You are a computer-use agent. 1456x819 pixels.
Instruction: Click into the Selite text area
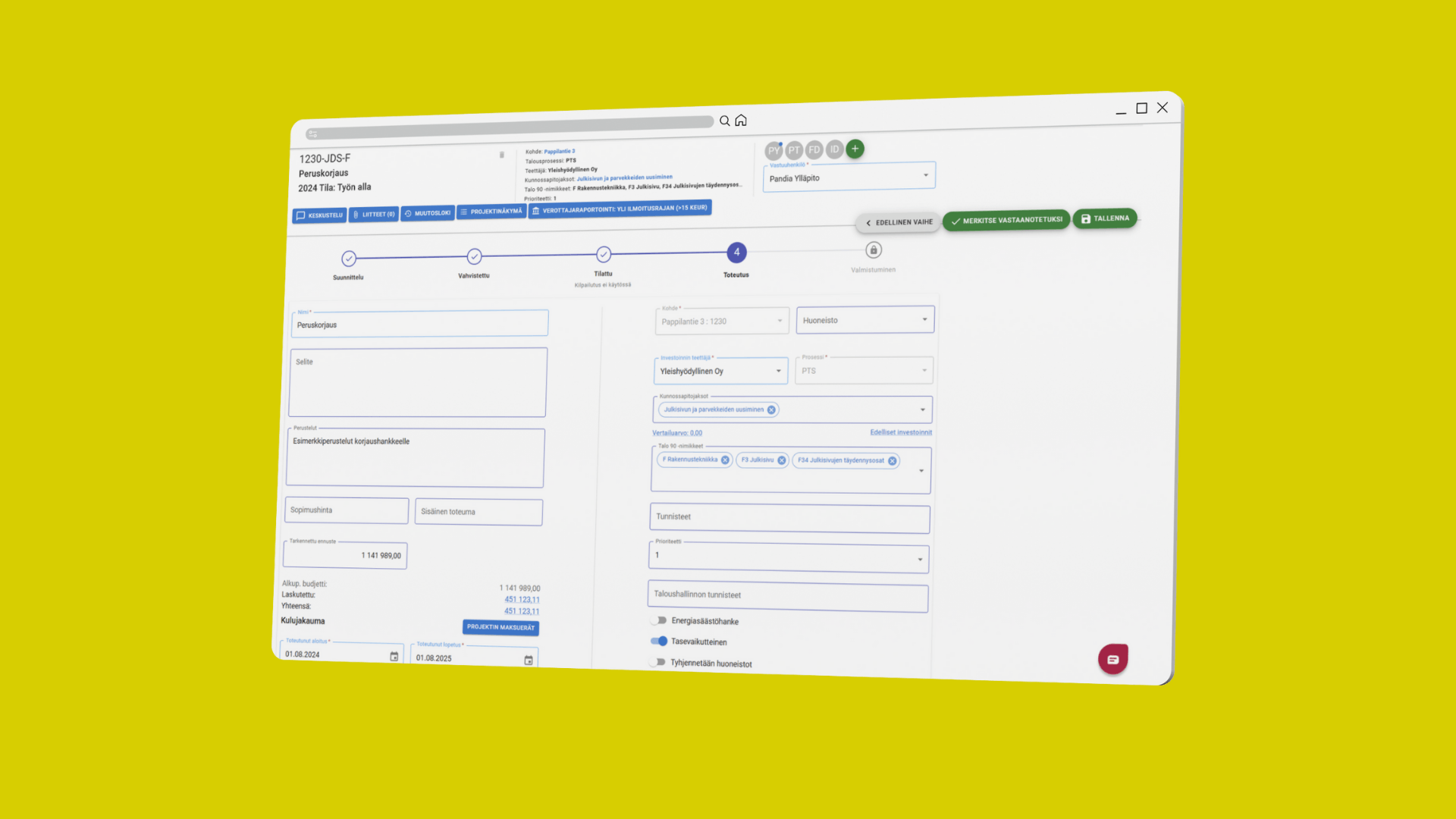pyautogui.click(x=418, y=383)
